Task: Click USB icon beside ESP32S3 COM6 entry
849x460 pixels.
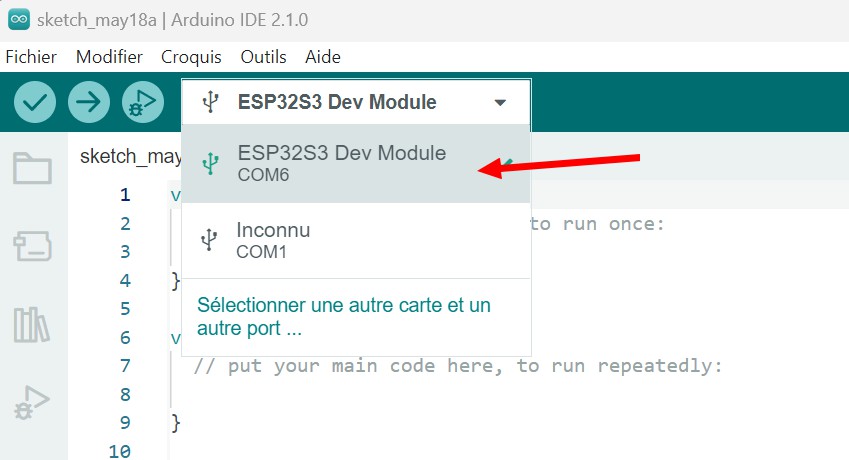Action: click(210, 163)
